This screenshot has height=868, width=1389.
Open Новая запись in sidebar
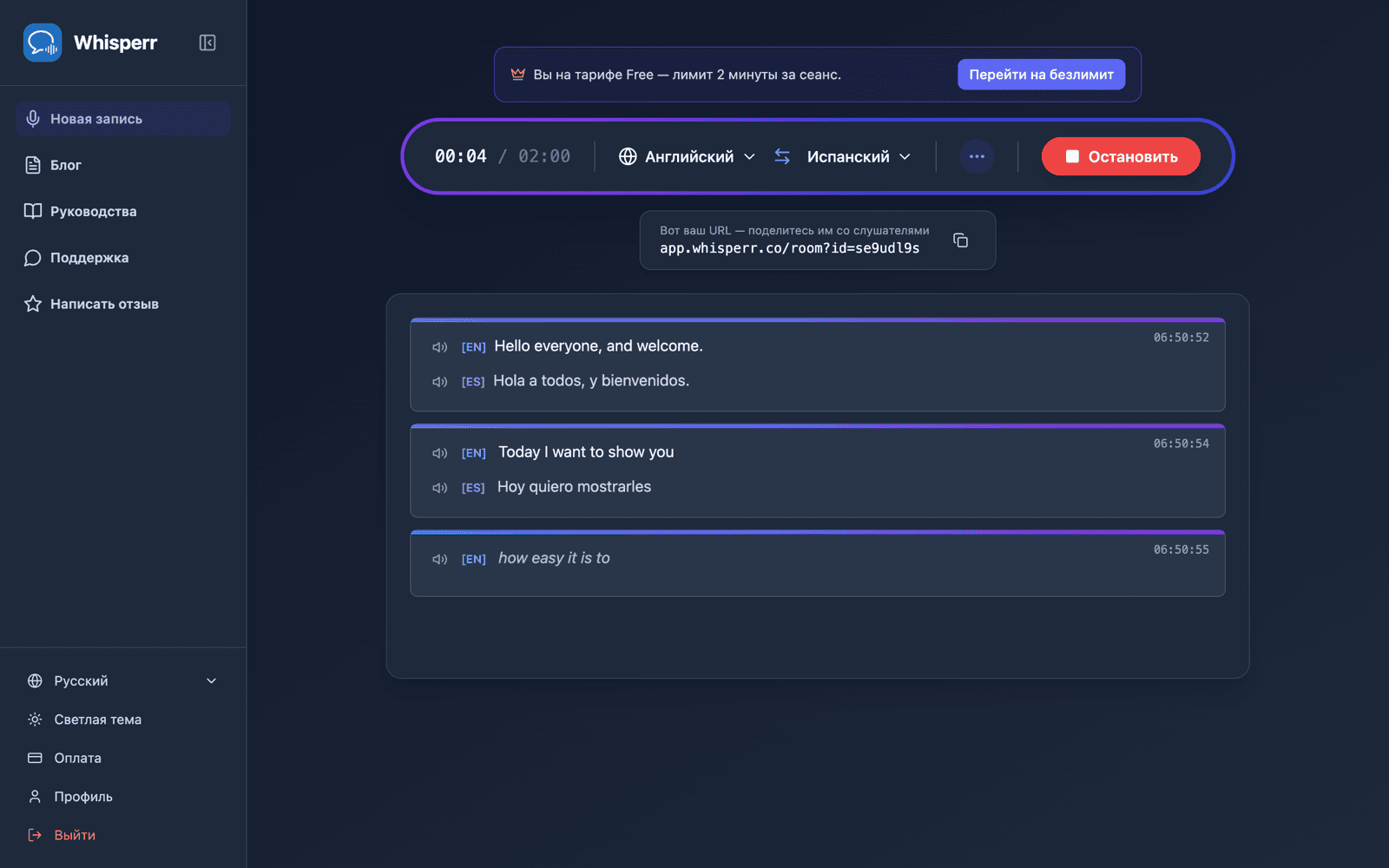pos(122,119)
